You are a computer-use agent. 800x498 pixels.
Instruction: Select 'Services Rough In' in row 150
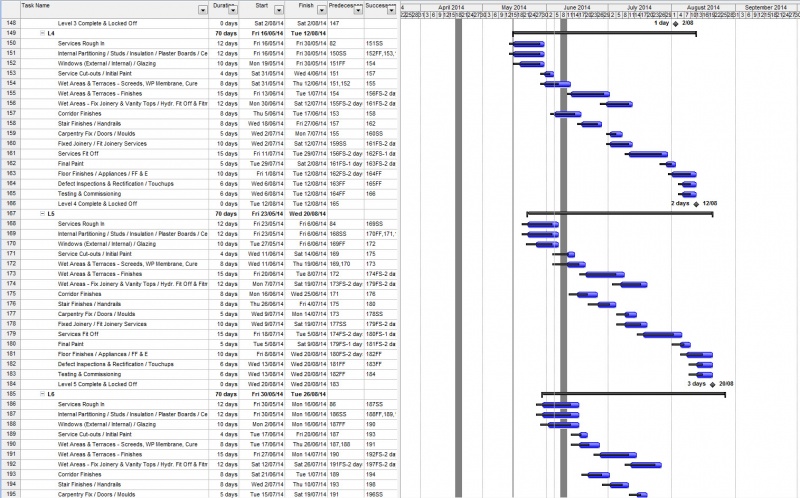click(x=81, y=43)
